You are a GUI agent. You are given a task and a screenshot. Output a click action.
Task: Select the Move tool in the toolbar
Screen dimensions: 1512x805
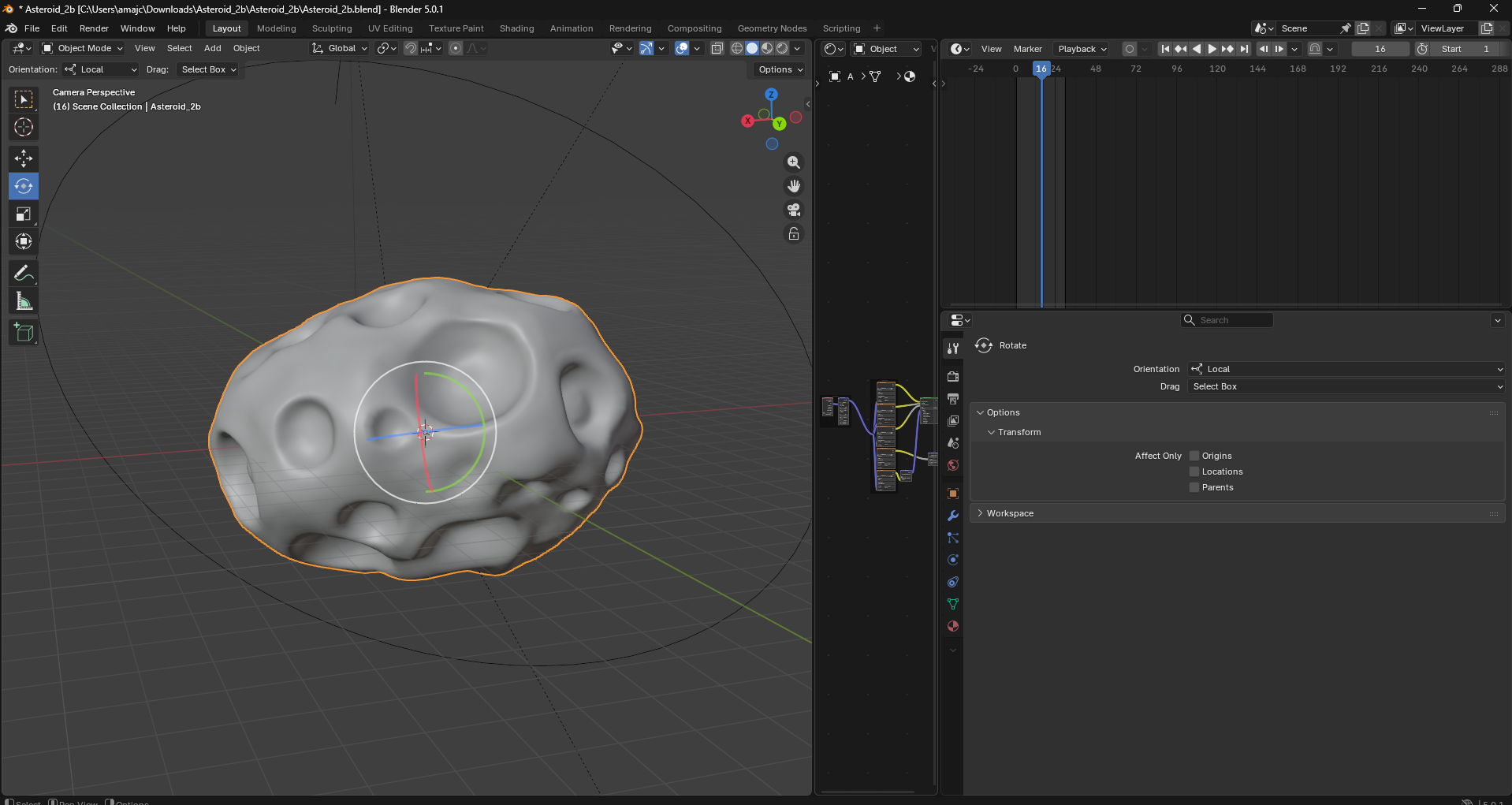(24, 158)
